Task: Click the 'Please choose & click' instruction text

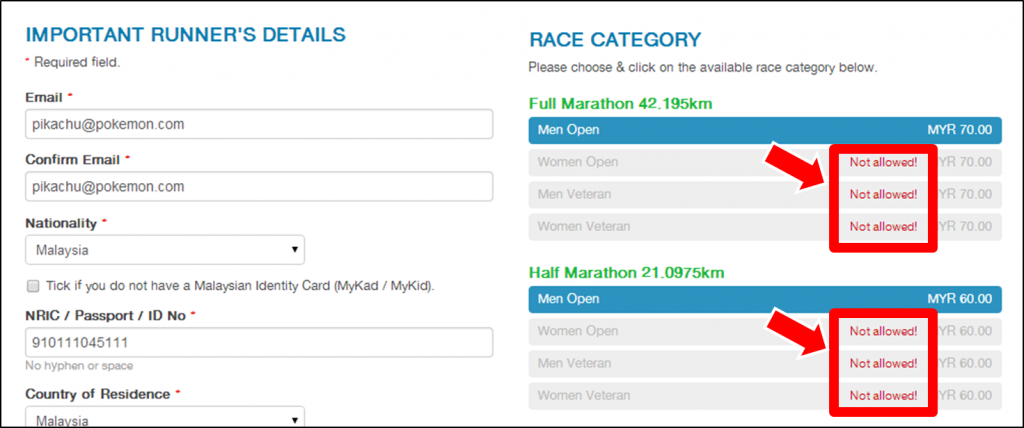Action: [703, 67]
